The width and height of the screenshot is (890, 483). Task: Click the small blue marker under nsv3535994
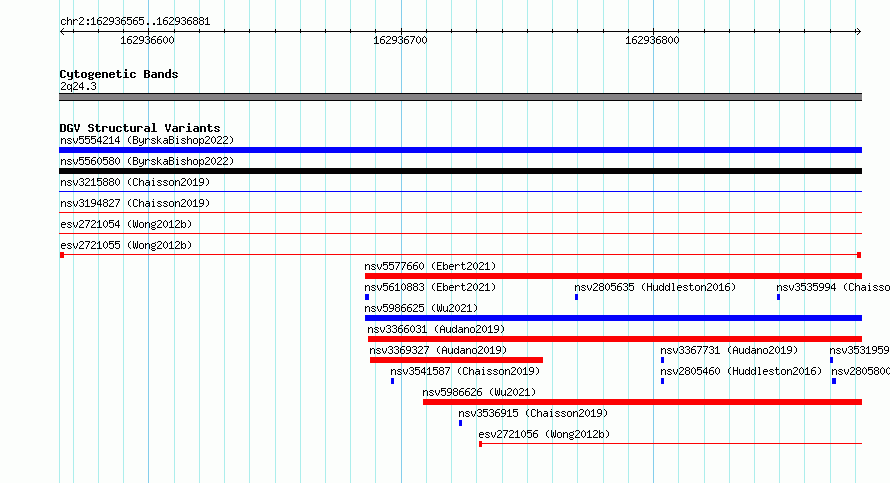pyautogui.click(x=779, y=297)
